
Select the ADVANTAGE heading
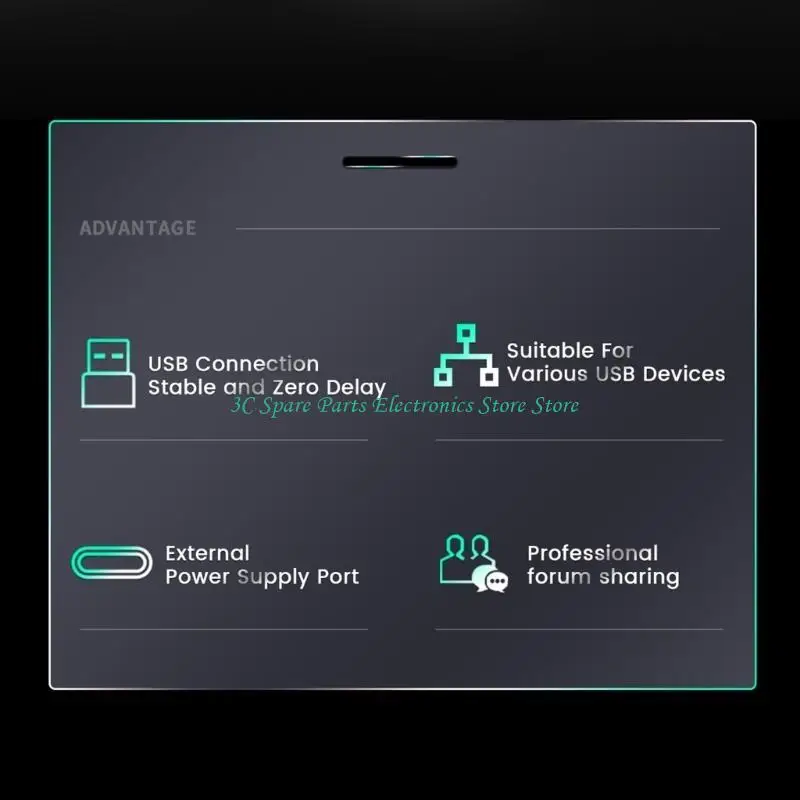tap(138, 228)
